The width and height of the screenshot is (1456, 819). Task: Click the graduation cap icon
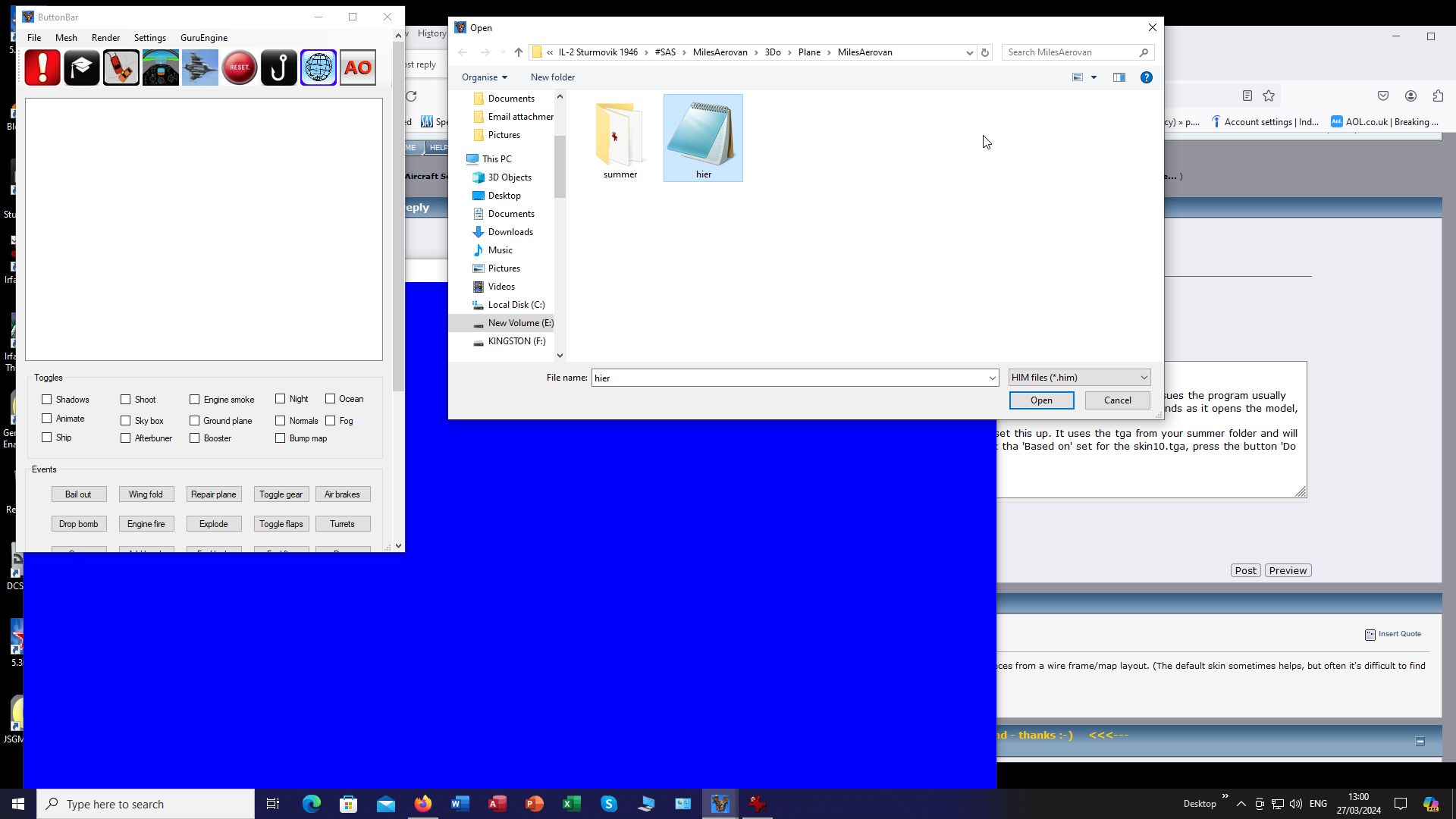click(82, 67)
